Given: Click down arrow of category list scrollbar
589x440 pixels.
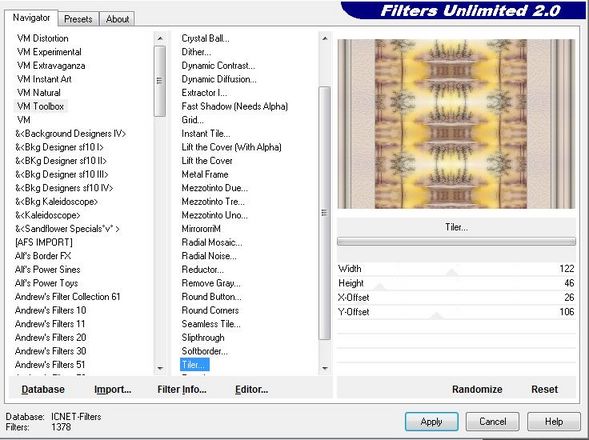Looking at the screenshot, I should [x=160, y=368].
